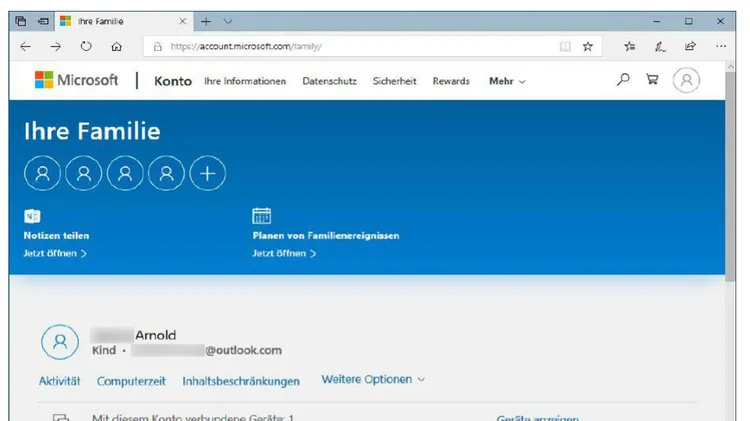Open the favorites hub
The image size is (750, 421).
[x=629, y=46]
